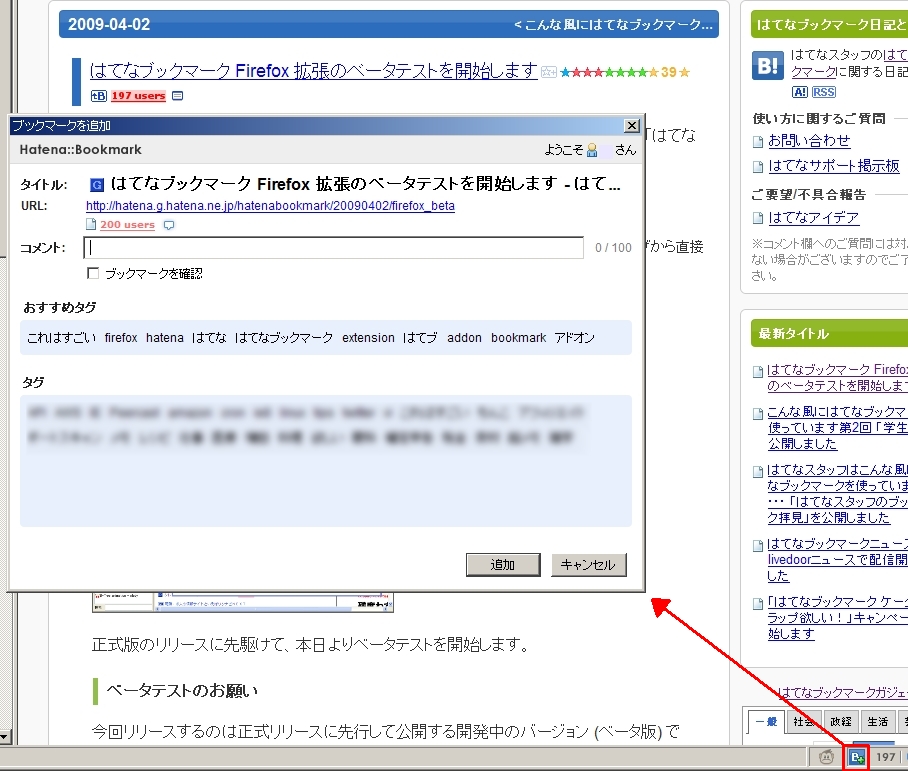This screenshot has width=908, height=771.
Task: Open the previous entry link in the date header
Action: (613, 24)
